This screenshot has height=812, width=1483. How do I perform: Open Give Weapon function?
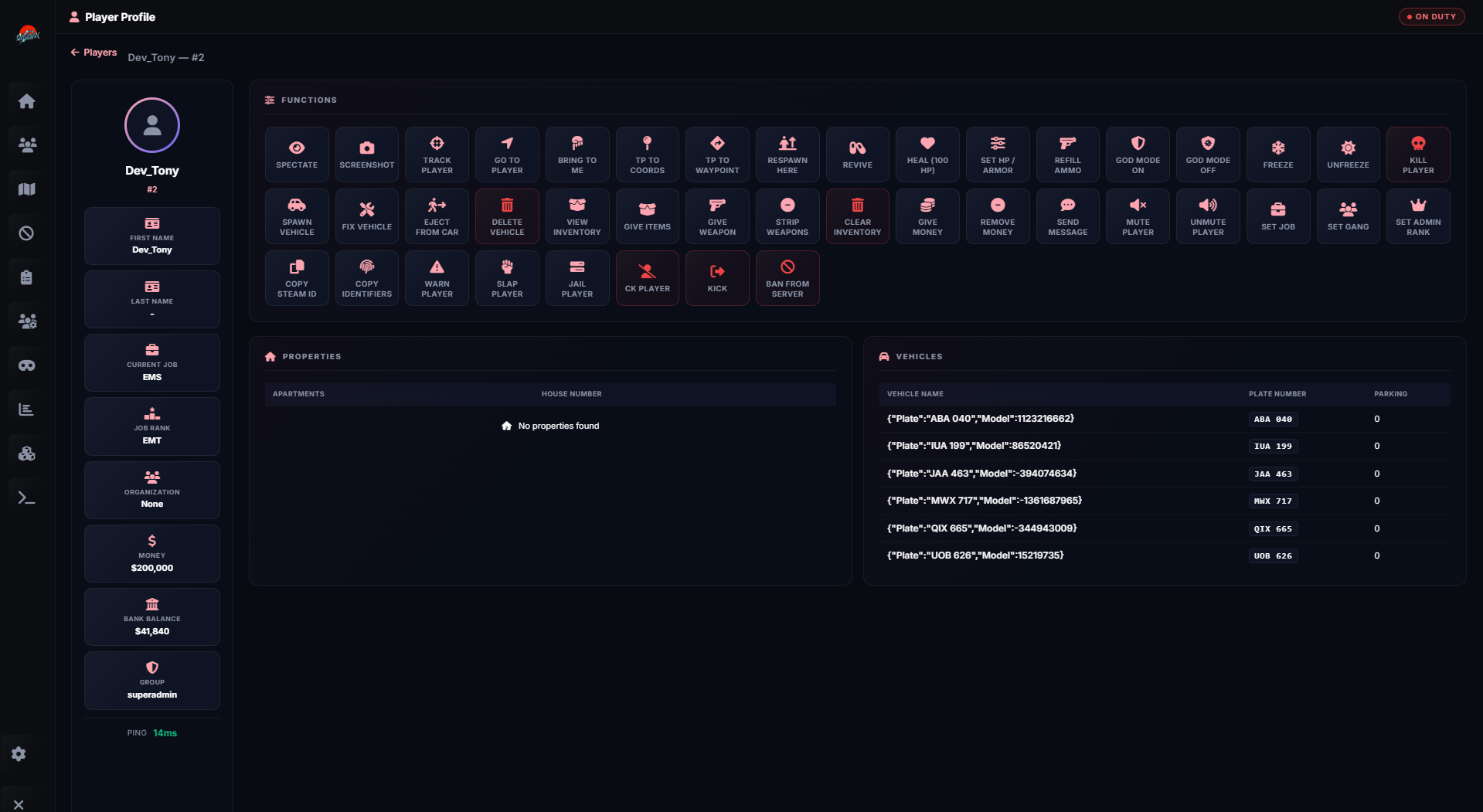717,216
